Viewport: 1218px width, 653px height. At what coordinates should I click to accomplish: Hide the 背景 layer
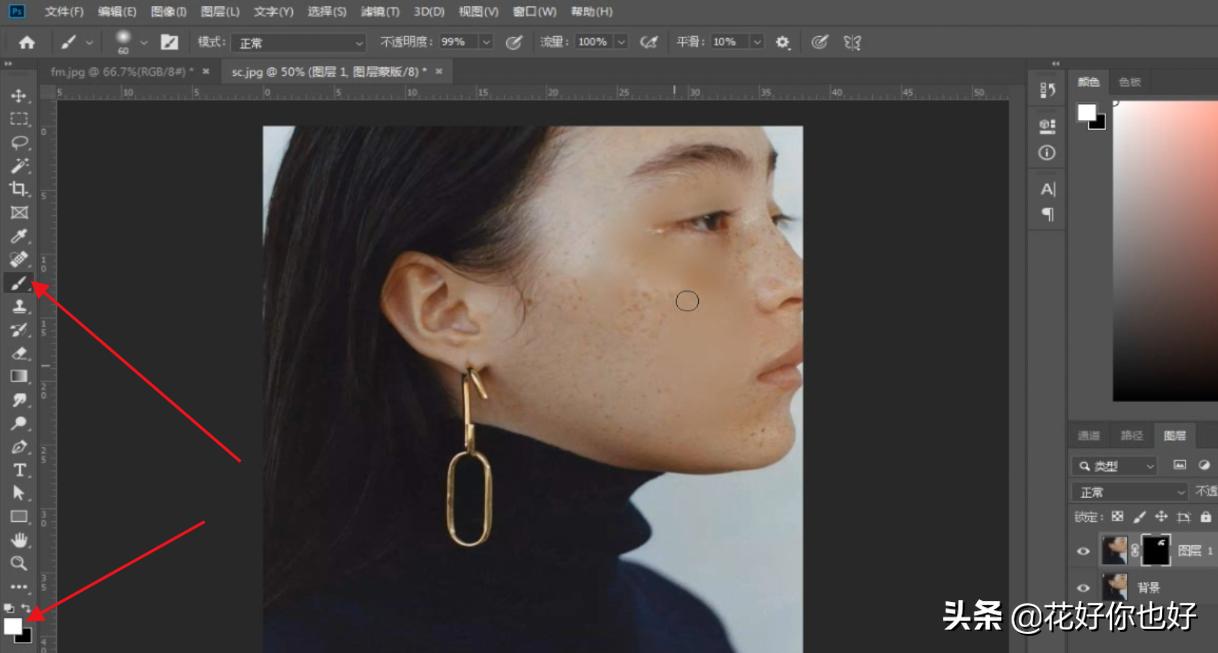[x=1083, y=587]
